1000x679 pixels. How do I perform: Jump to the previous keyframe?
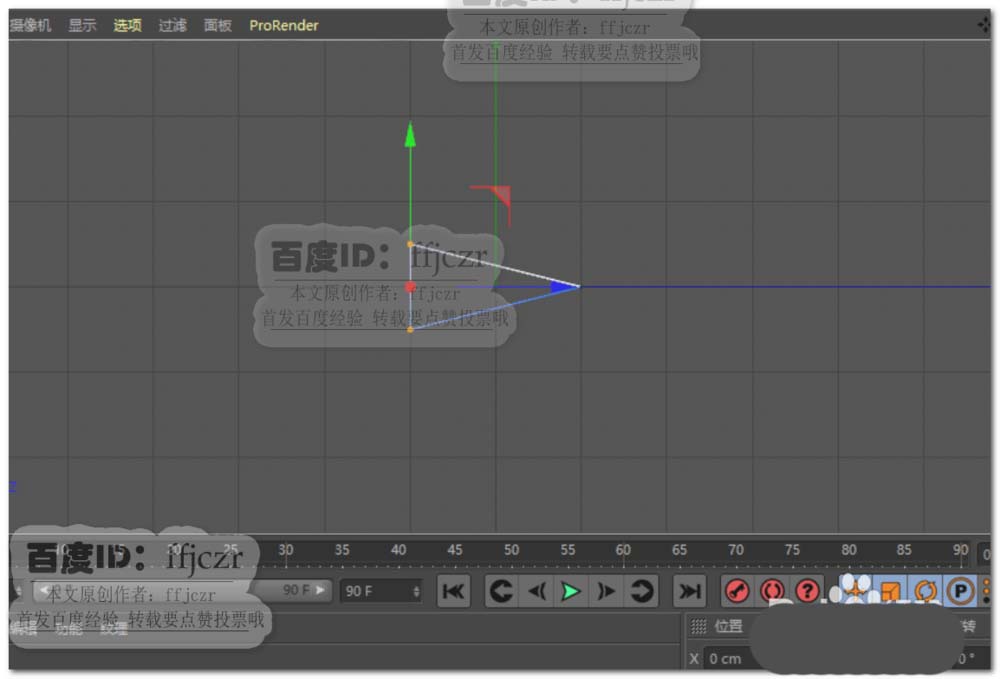[501, 591]
